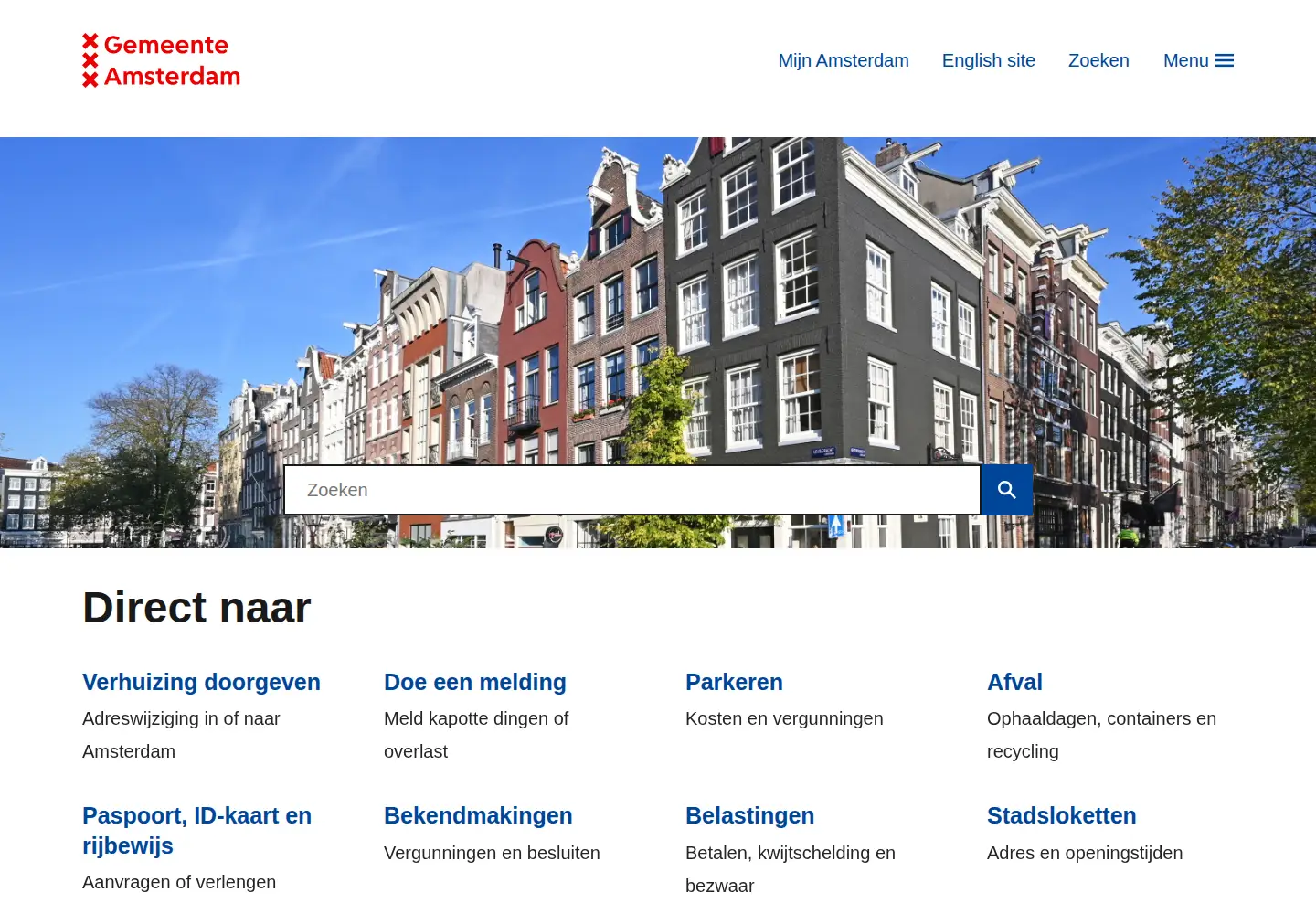The width and height of the screenshot is (1316, 914).
Task: Click the "Direct naar" heading
Action: click(x=196, y=607)
